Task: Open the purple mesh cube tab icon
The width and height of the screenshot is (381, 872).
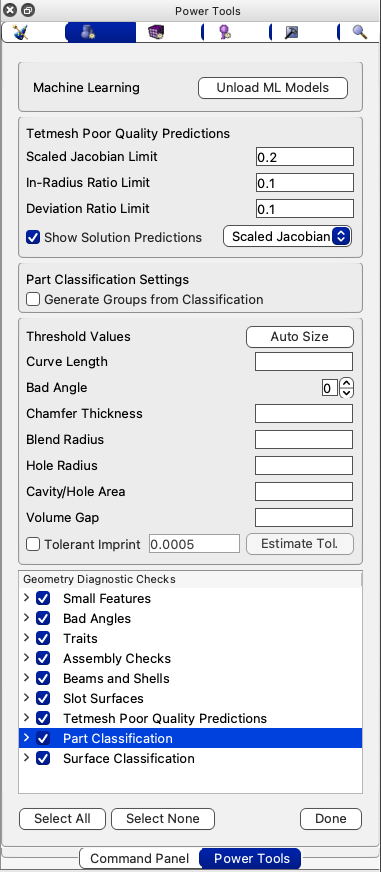Action: [156, 33]
